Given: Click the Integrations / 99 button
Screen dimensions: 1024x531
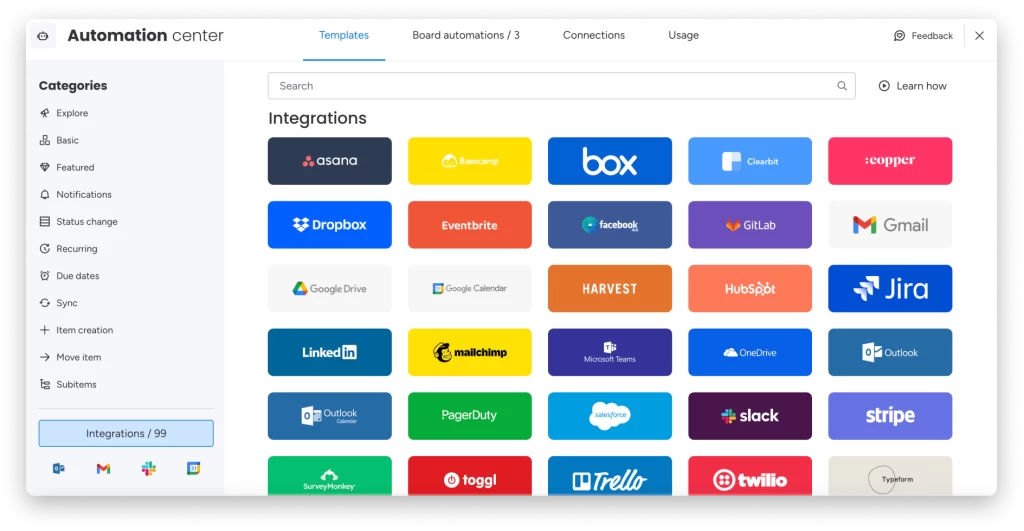Looking at the screenshot, I should click(126, 433).
